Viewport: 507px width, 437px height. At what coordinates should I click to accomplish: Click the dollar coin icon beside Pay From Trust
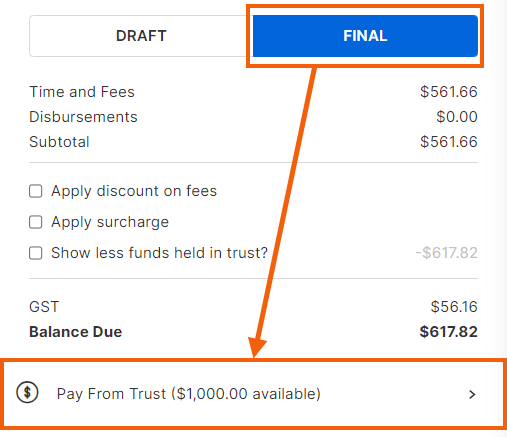[27, 392]
